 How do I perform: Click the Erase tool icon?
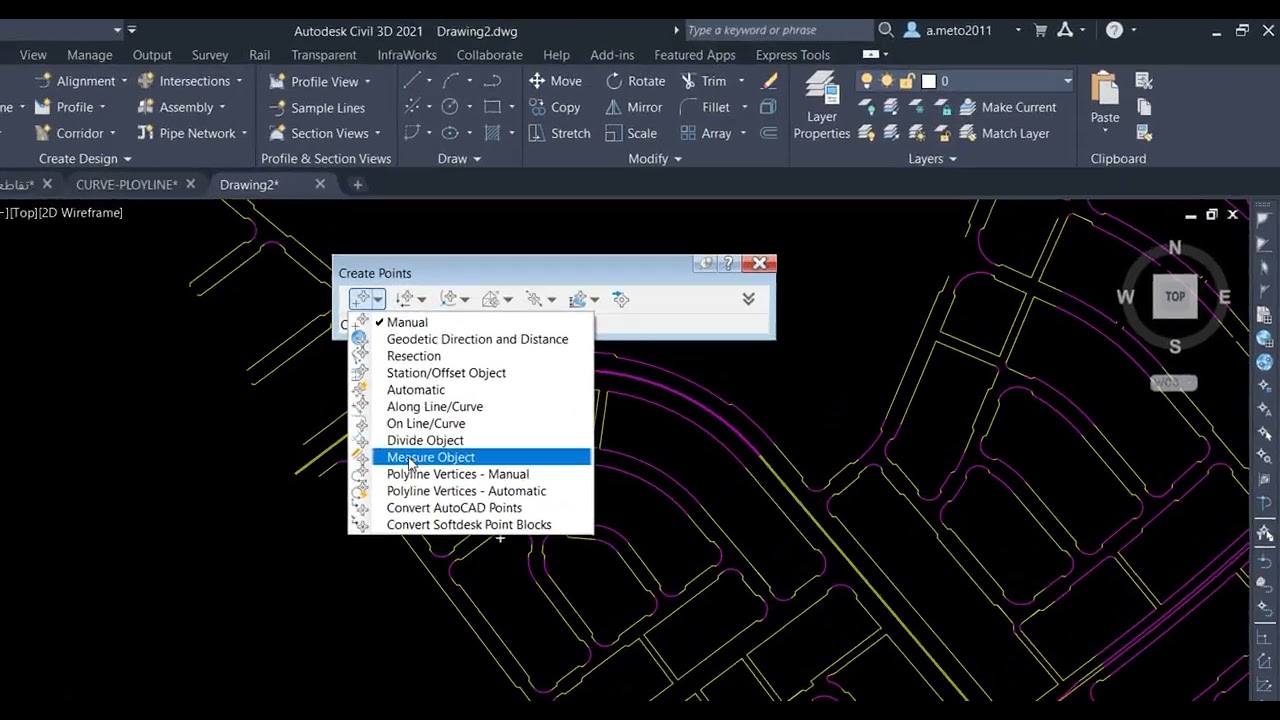point(769,81)
